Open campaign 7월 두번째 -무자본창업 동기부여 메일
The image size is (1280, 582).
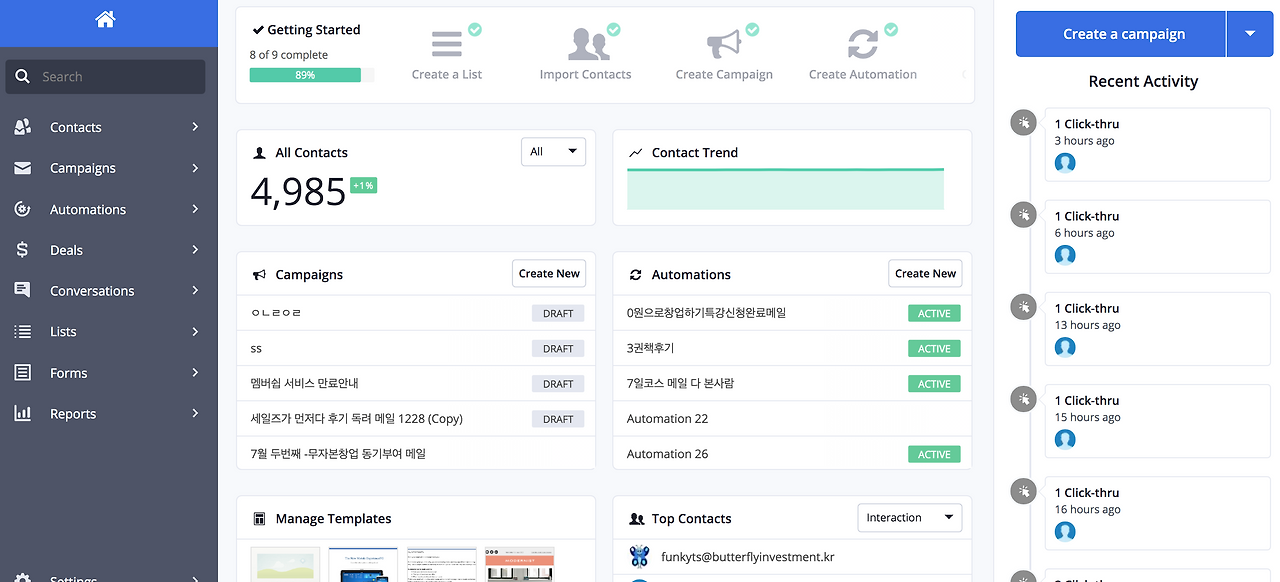tap(338, 453)
